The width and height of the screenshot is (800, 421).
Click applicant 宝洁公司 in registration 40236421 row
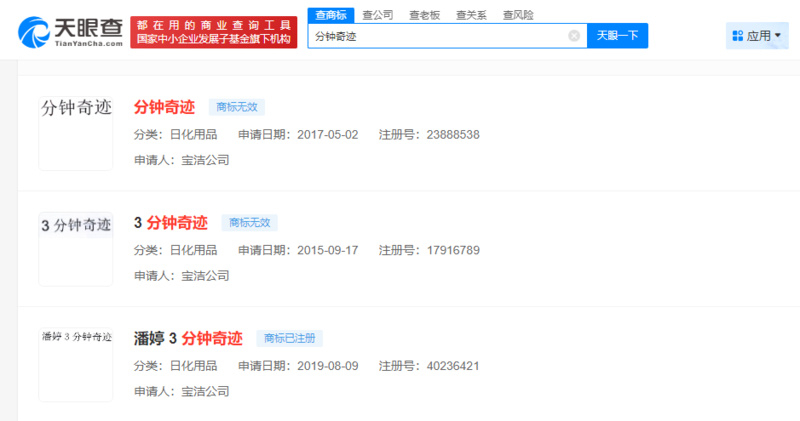(205, 391)
